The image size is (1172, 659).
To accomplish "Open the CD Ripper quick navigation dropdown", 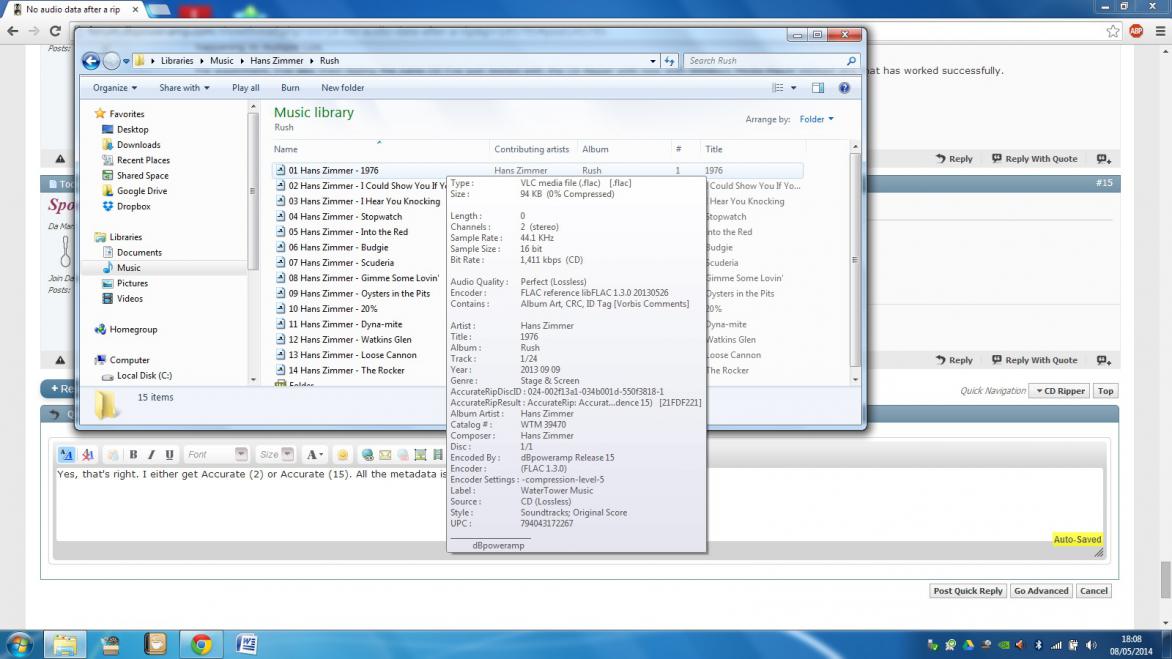I will point(1060,391).
